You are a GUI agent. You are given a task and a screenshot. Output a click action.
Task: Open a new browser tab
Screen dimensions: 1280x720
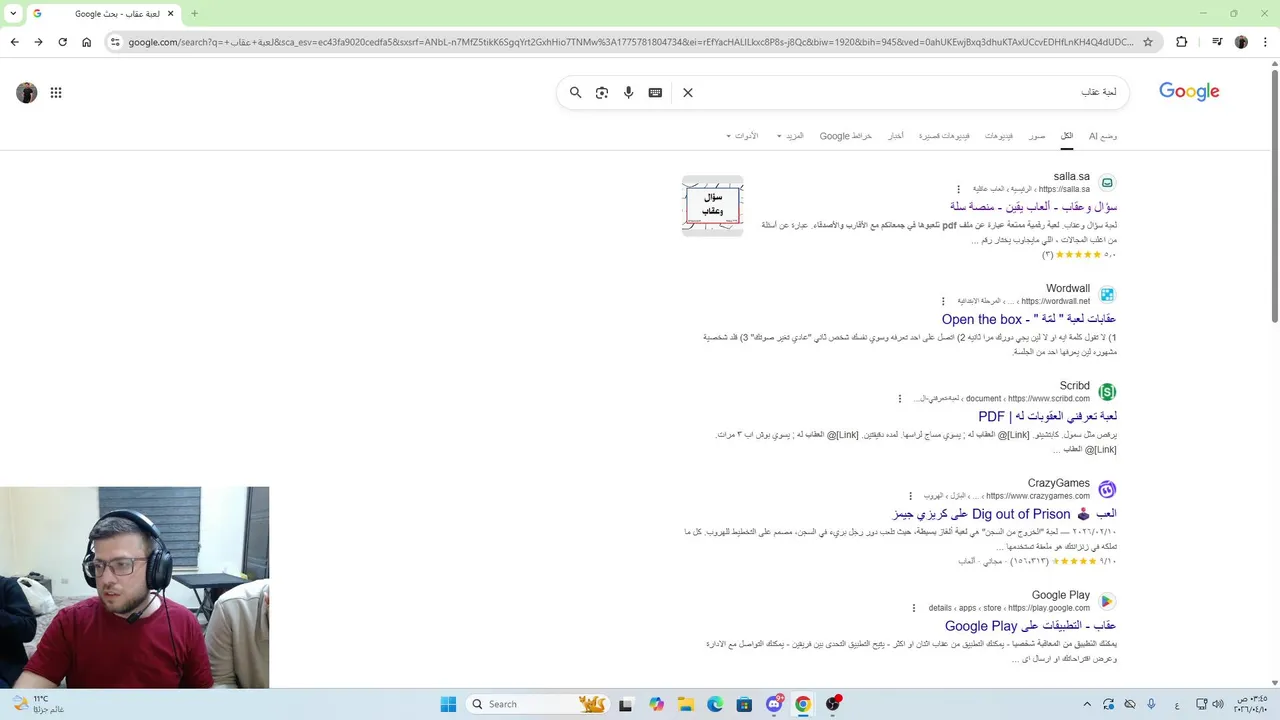194,14
